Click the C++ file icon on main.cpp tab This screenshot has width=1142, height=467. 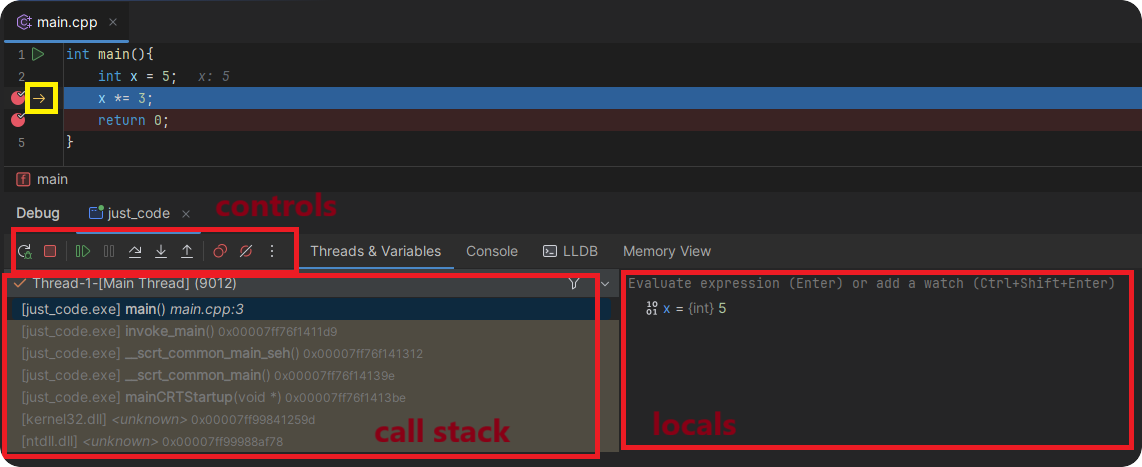tap(23, 23)
